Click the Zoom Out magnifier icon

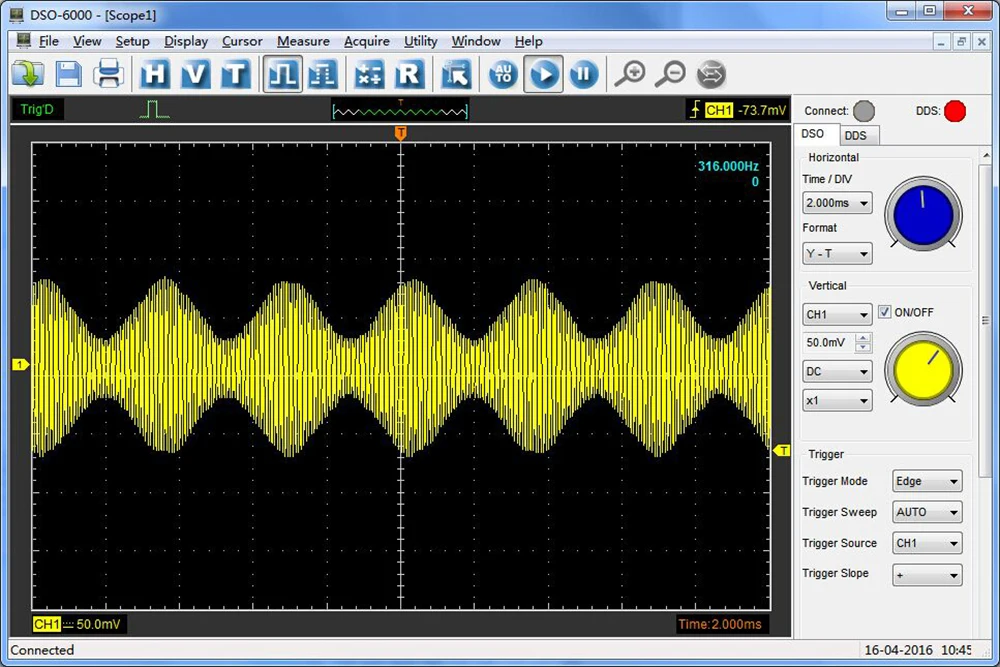[x=670, y=74]
